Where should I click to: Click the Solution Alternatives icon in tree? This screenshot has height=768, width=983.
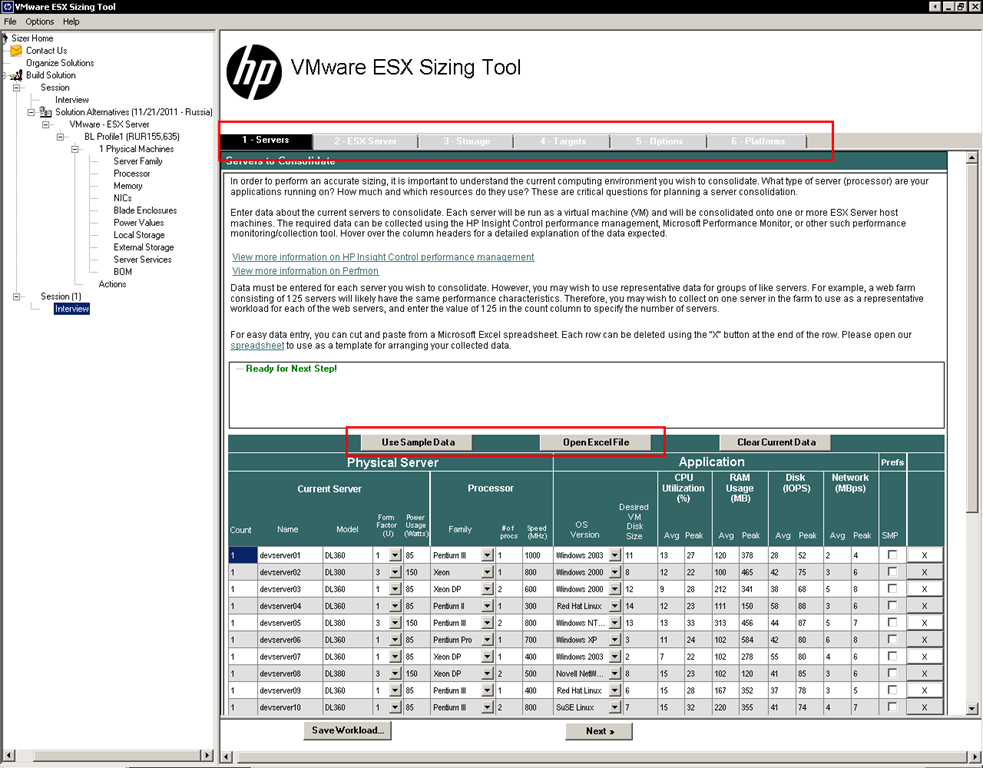(x=45, y=112)
